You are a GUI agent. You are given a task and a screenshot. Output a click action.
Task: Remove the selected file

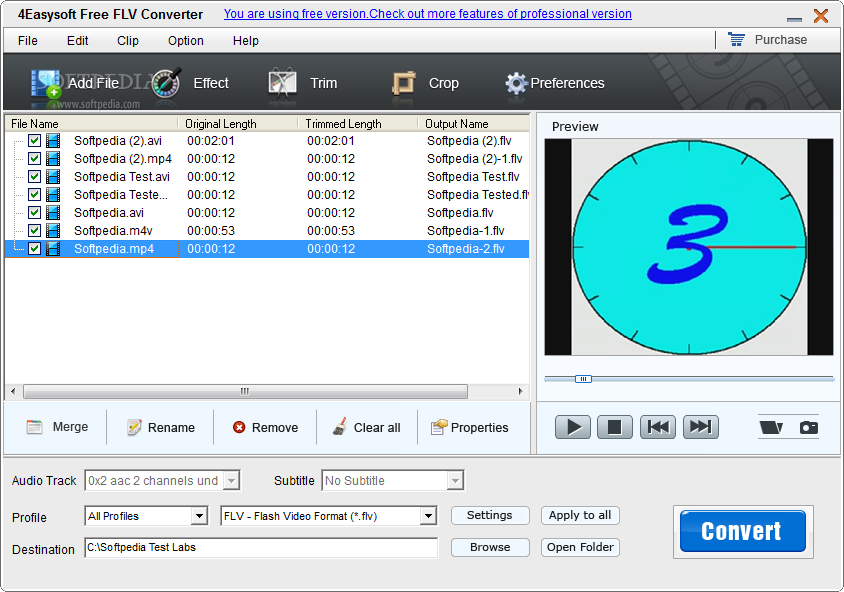[265, 427]
